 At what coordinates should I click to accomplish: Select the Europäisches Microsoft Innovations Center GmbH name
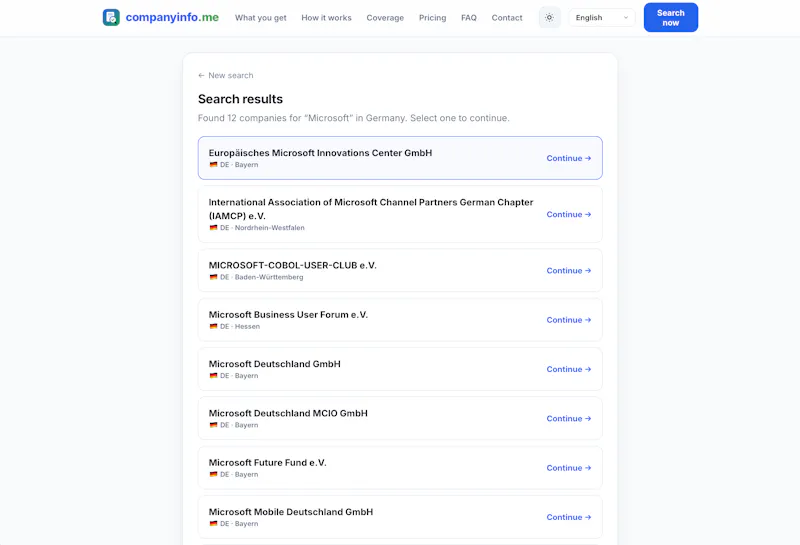[320, 153]
